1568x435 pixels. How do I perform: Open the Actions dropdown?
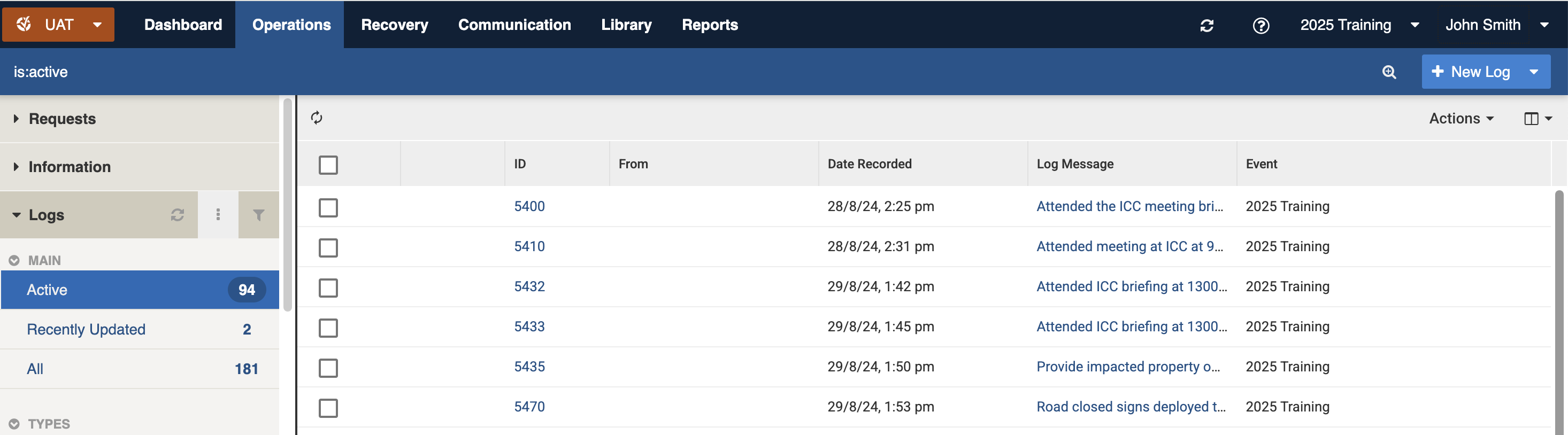(1461, 119)
